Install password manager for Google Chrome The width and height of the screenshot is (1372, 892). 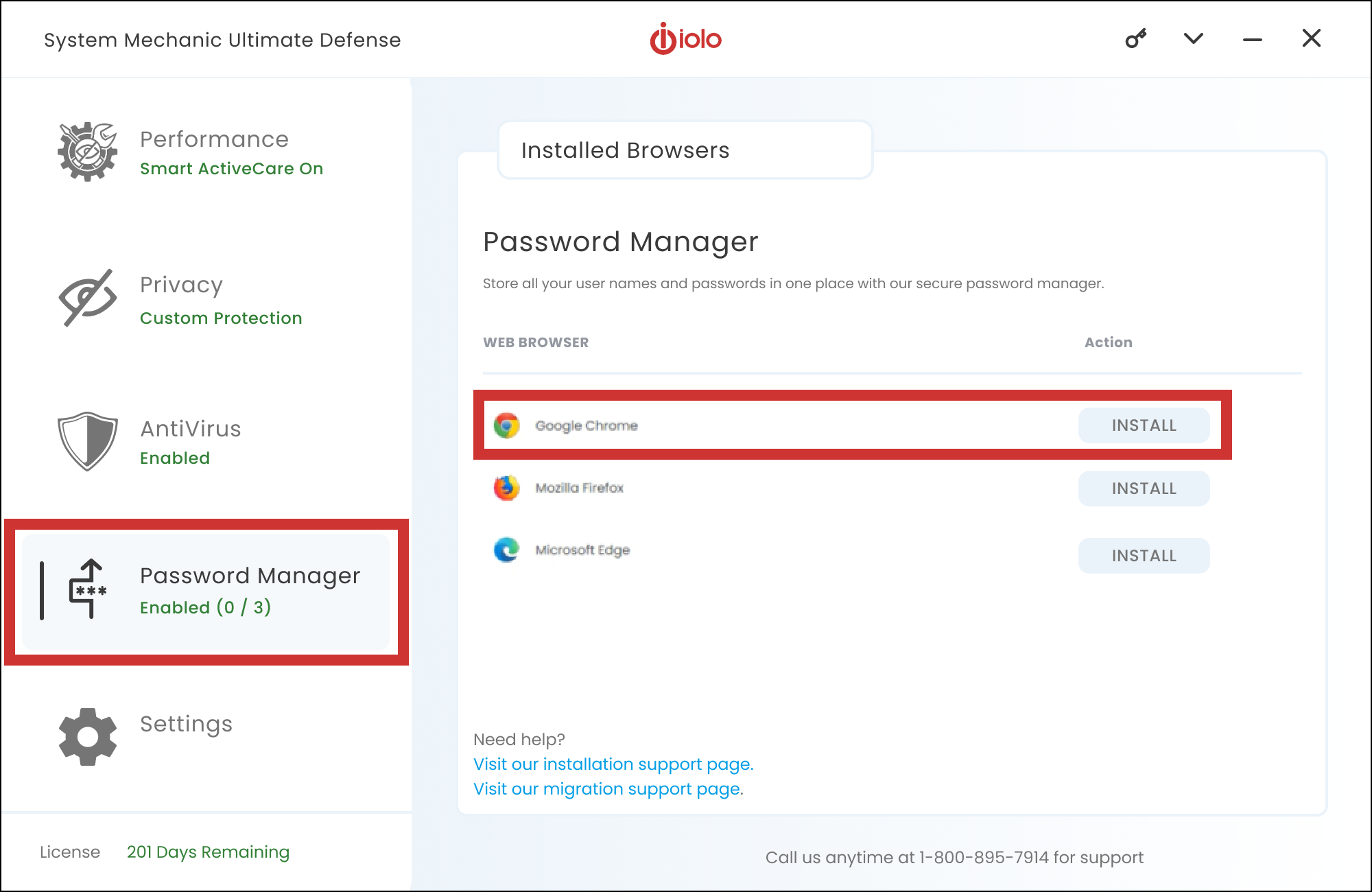[1144, 425]
